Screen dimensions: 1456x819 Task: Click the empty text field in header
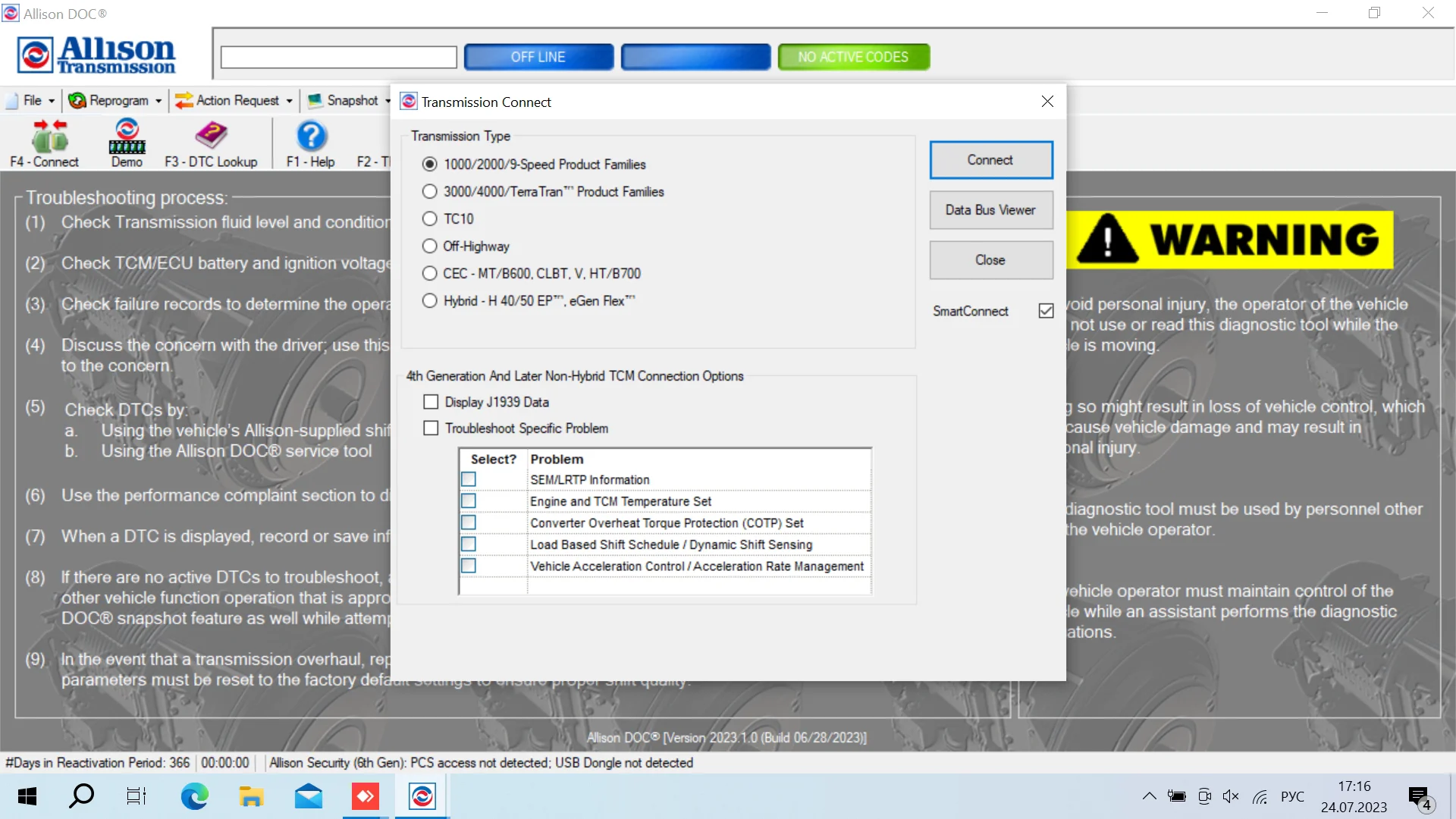pos(339,57)
